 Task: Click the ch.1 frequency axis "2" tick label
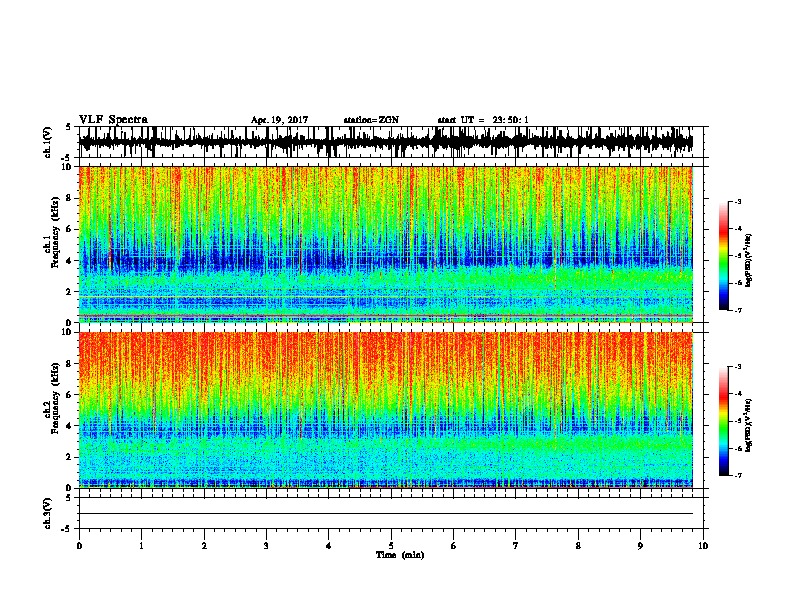click(70, 292)
